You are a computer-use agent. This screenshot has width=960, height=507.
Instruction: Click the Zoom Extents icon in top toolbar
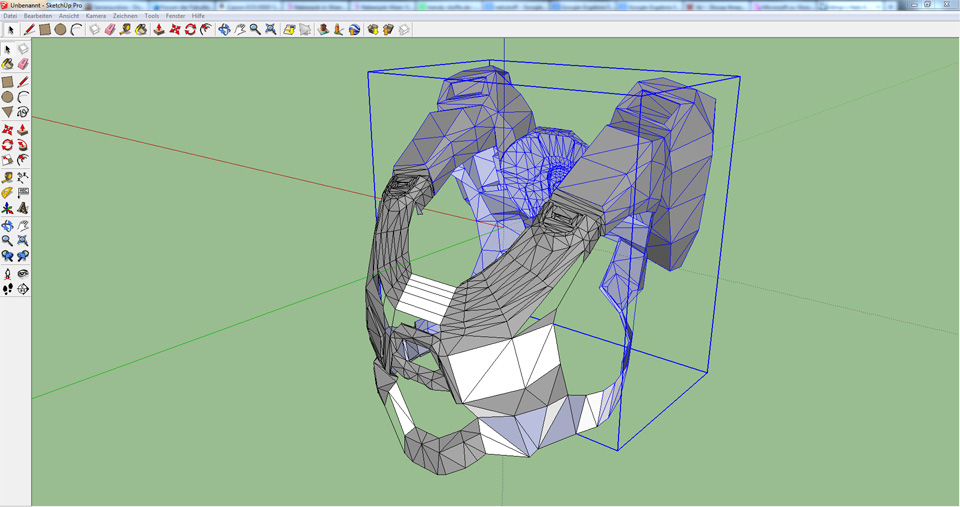[271, 30]
